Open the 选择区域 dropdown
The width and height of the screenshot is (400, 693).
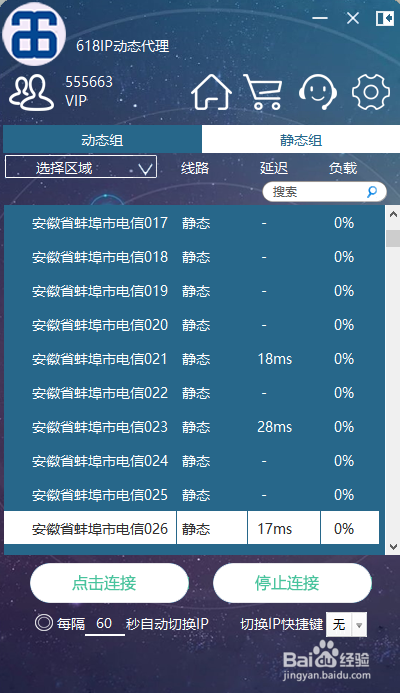(x=81, y=167)
